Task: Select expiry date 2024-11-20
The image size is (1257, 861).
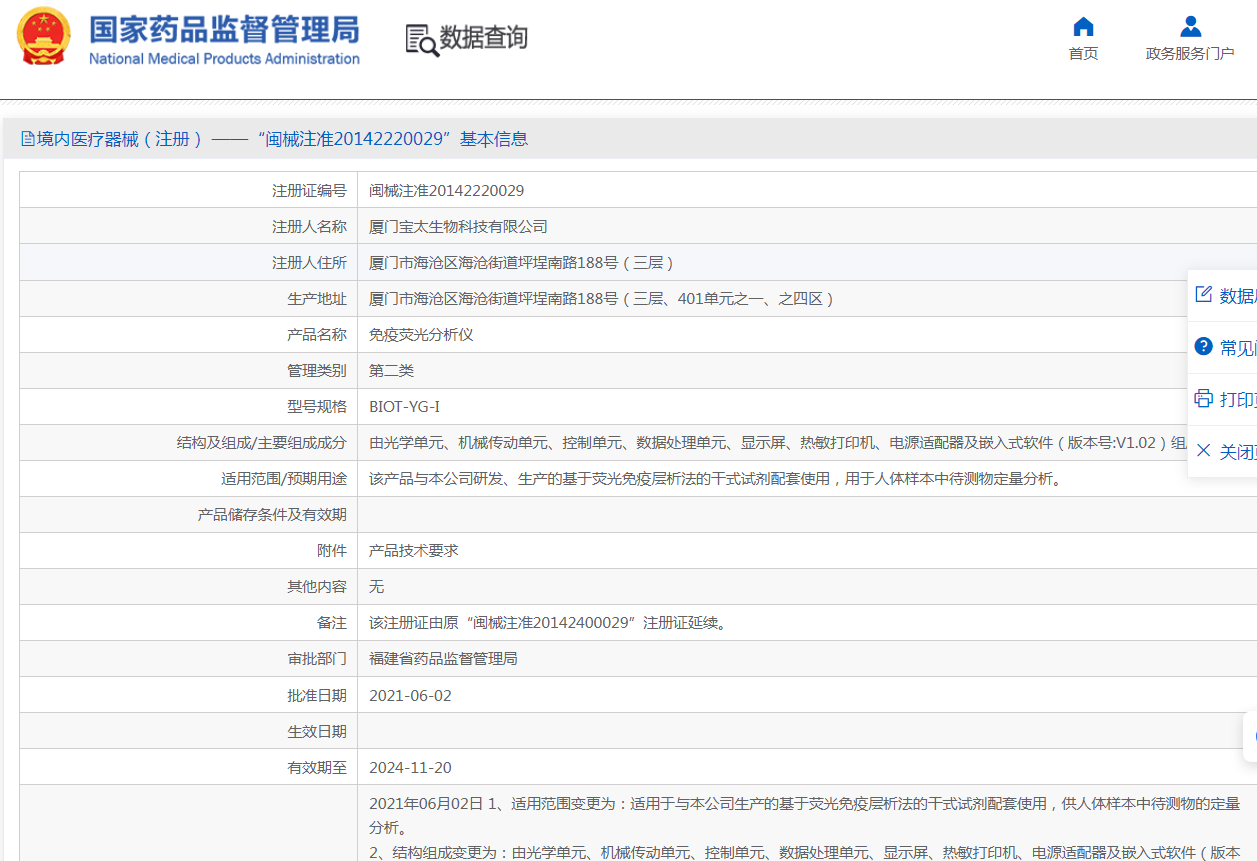Action: click(410, 767)
